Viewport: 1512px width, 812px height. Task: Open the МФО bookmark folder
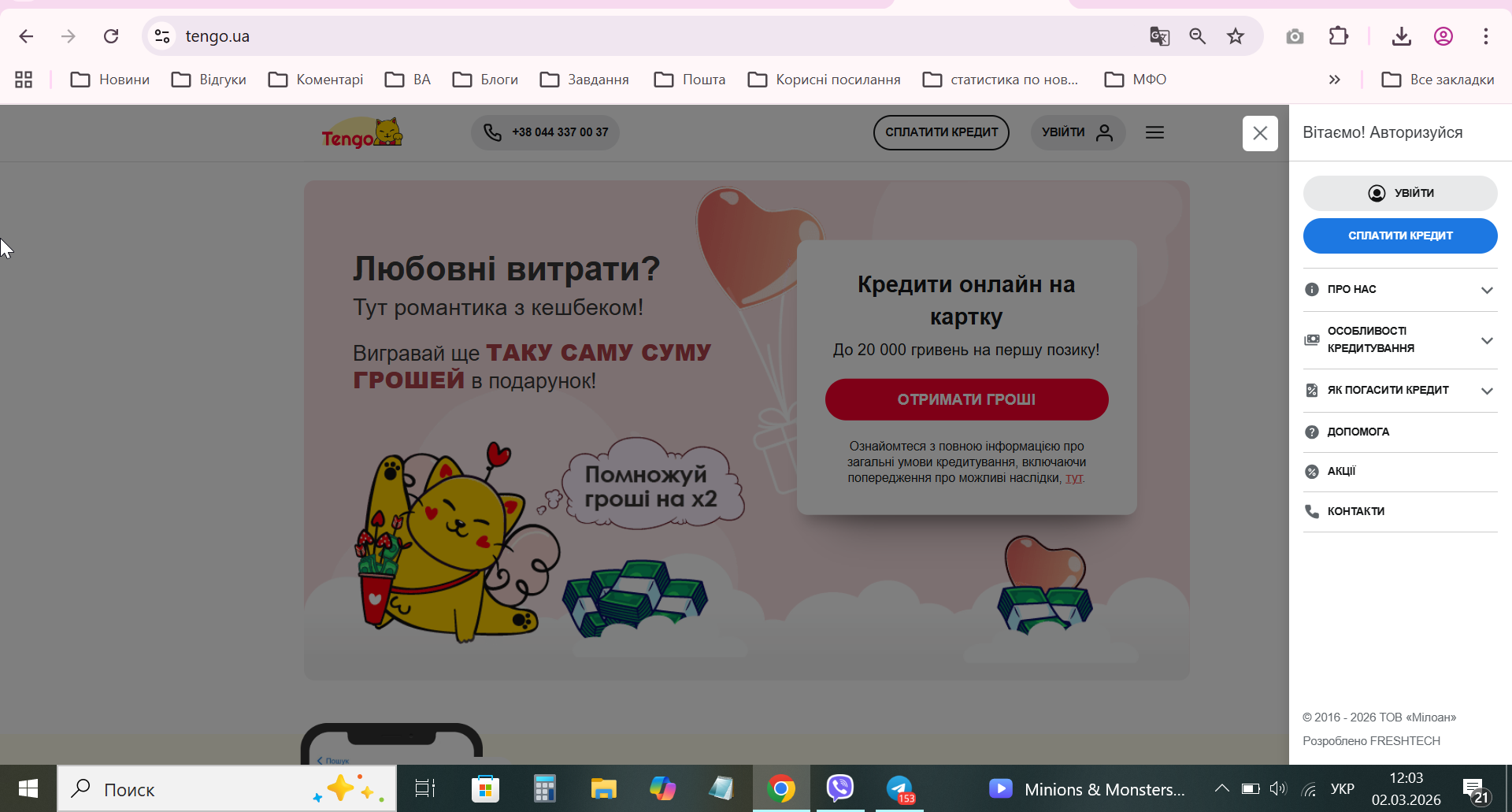[x=1136, y=80]
